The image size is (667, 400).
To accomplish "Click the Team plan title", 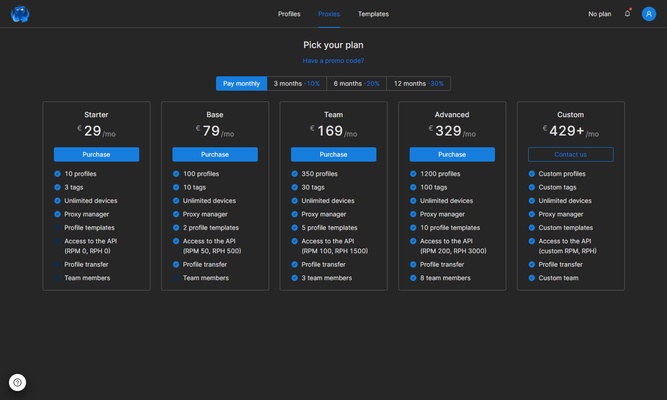I will coord(334,114).
